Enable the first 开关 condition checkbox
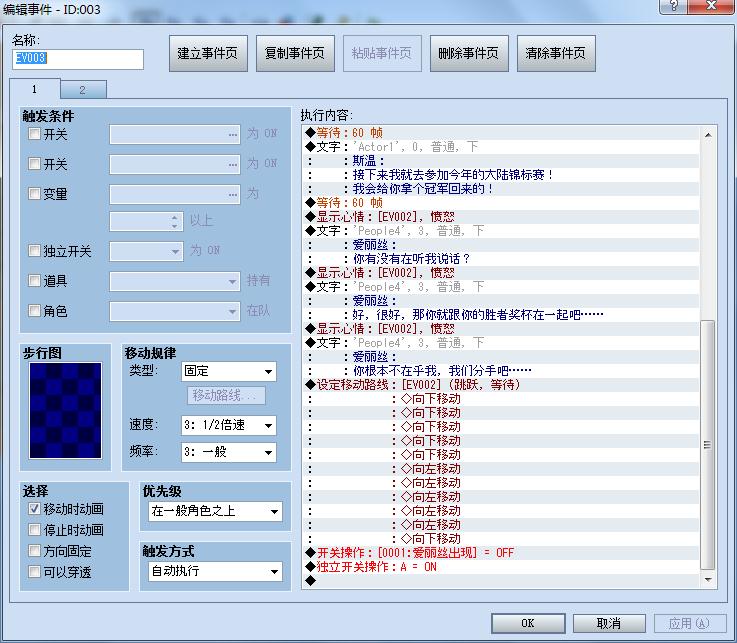Screen dimensions: 737x643 [34, 134]
